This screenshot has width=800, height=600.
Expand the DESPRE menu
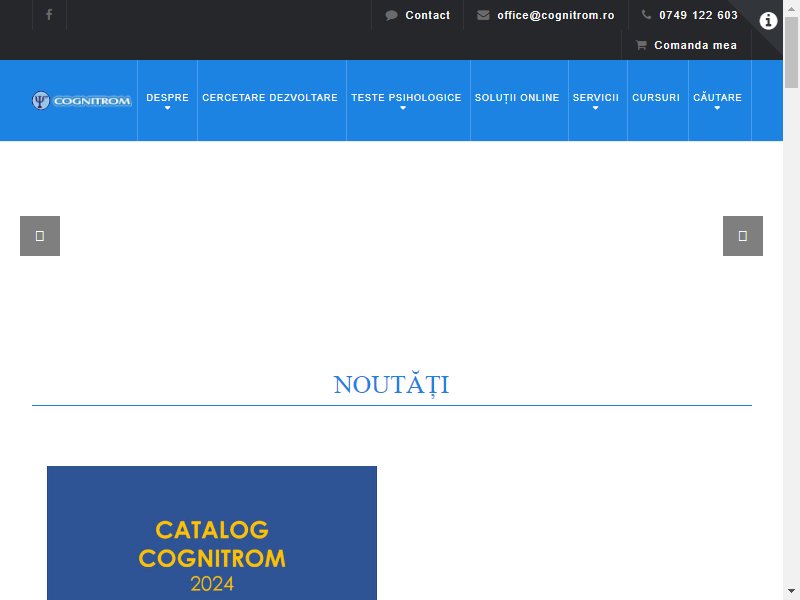[x=167, y=100]
